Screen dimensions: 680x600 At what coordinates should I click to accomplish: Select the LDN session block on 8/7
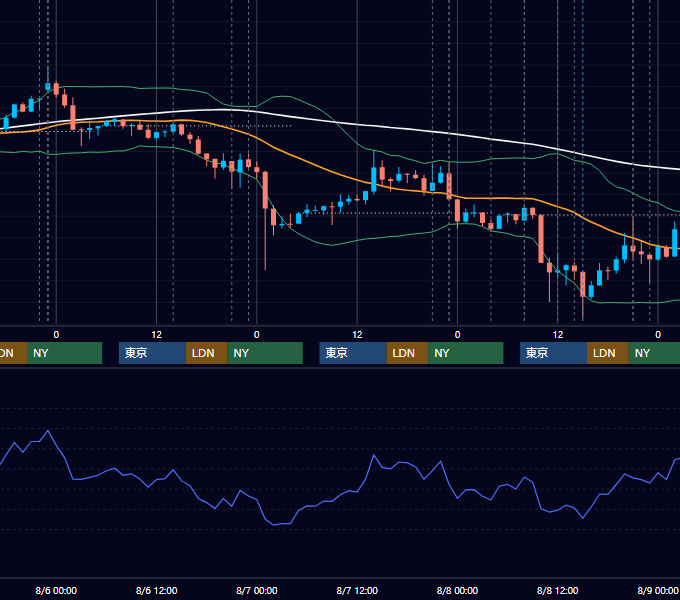click(407, 353)
